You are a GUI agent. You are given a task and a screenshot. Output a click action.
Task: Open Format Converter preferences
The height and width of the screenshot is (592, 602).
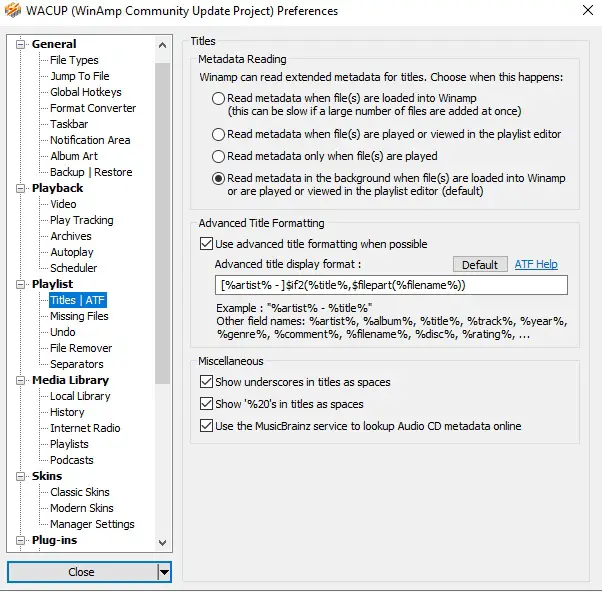[93, 108]
